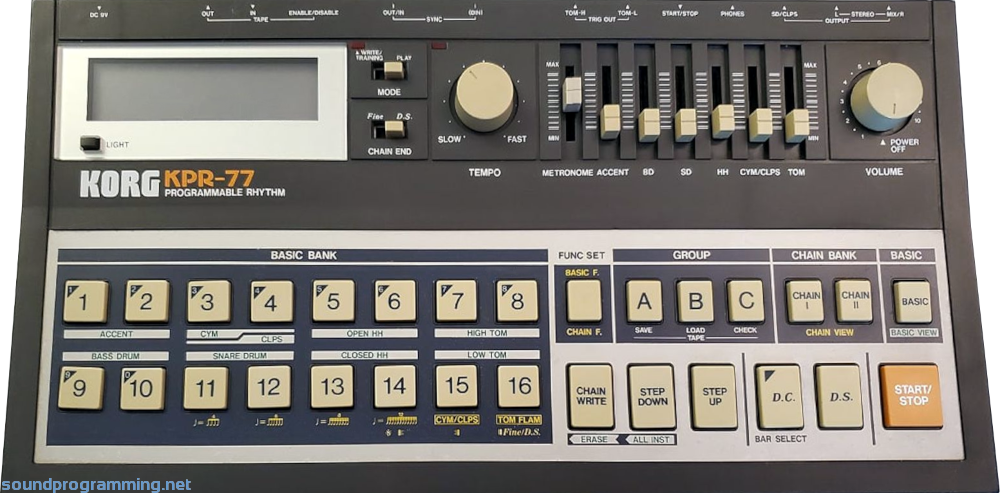This screenshot has width=1000, height=493.
Task: Tap pad button 15 under Low Tom
Action: 457,386
